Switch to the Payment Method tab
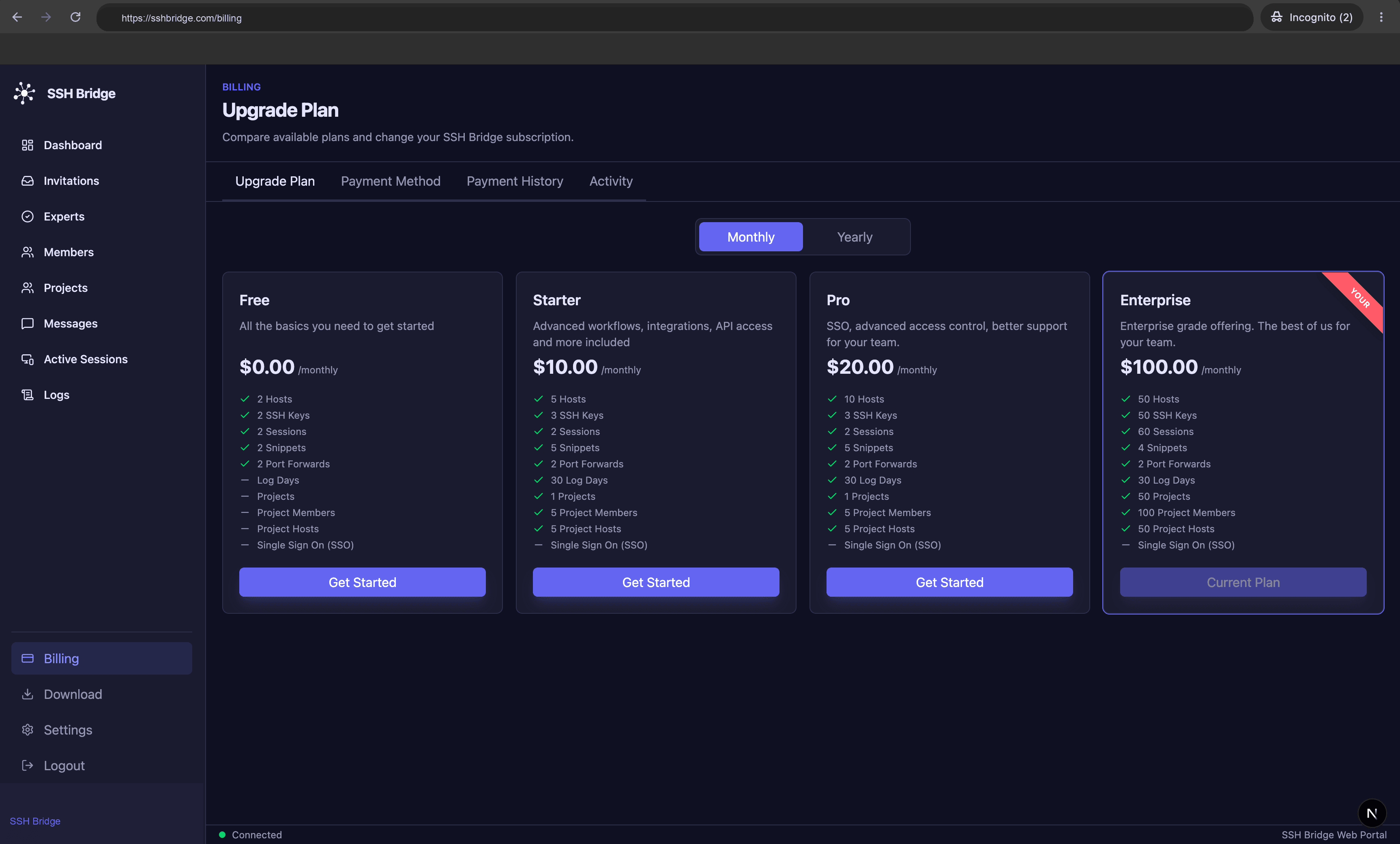The height and width of the screenshot is (844, 1400). (x=390, y=181)
